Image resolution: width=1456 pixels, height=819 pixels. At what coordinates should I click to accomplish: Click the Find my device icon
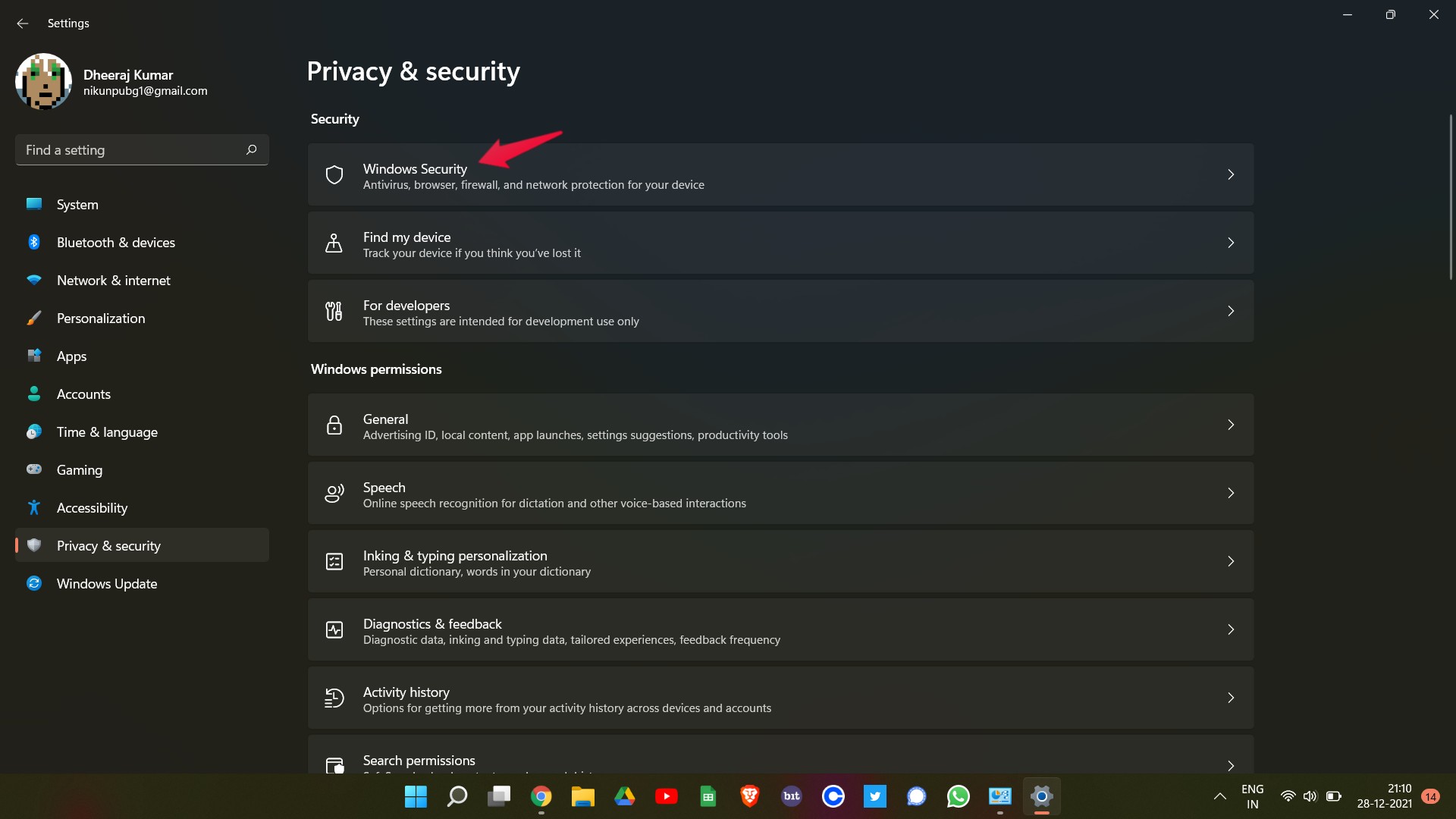click(x=334, y=243)
